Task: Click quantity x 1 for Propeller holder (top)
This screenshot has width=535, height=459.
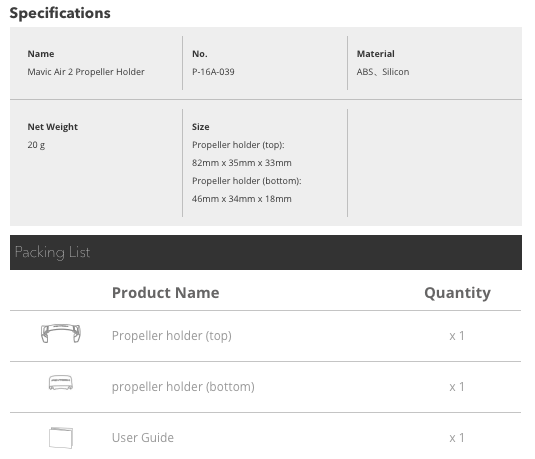Action: [x=457, y=336]
